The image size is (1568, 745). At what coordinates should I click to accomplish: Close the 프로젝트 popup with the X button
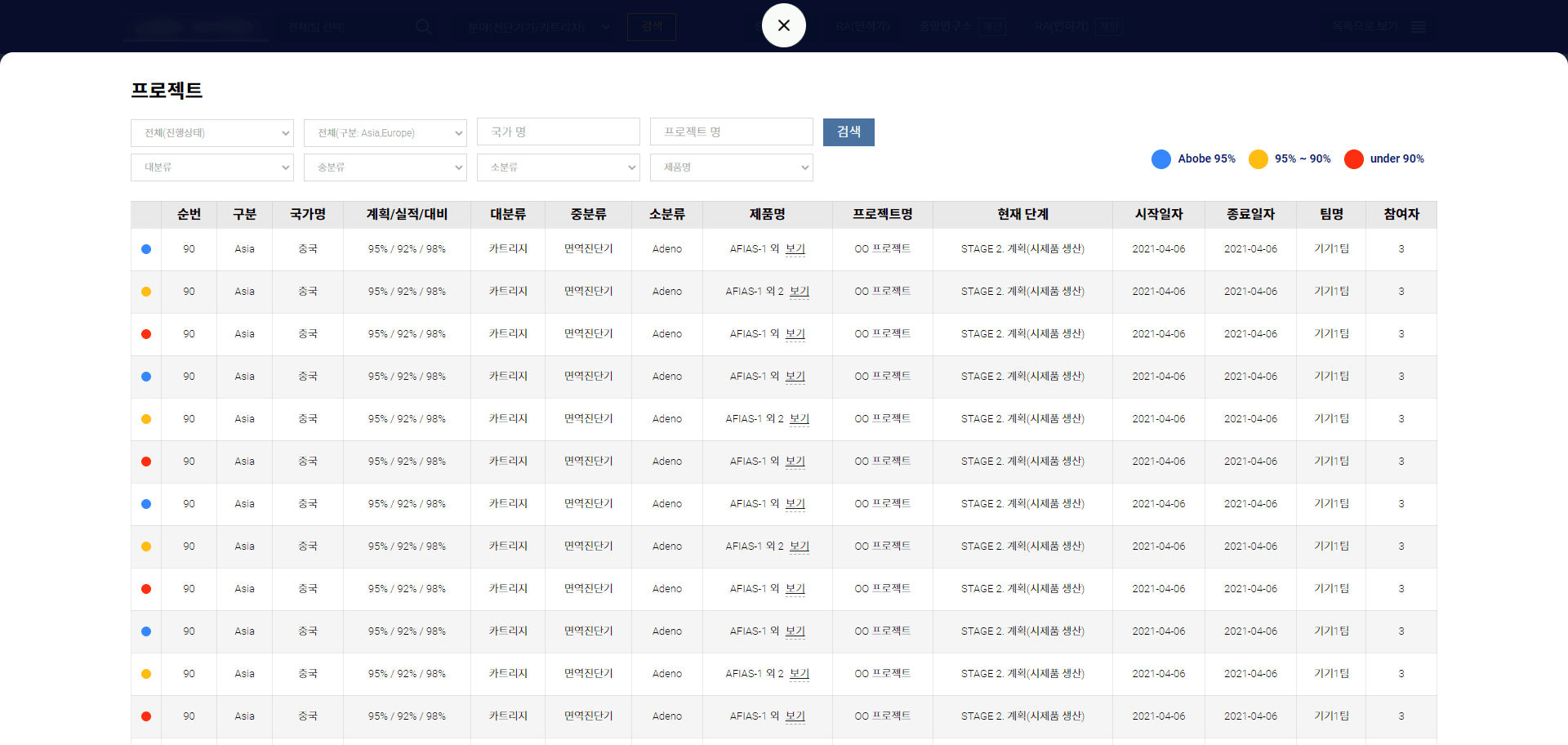pyautogui.click(x=783, y=25)
